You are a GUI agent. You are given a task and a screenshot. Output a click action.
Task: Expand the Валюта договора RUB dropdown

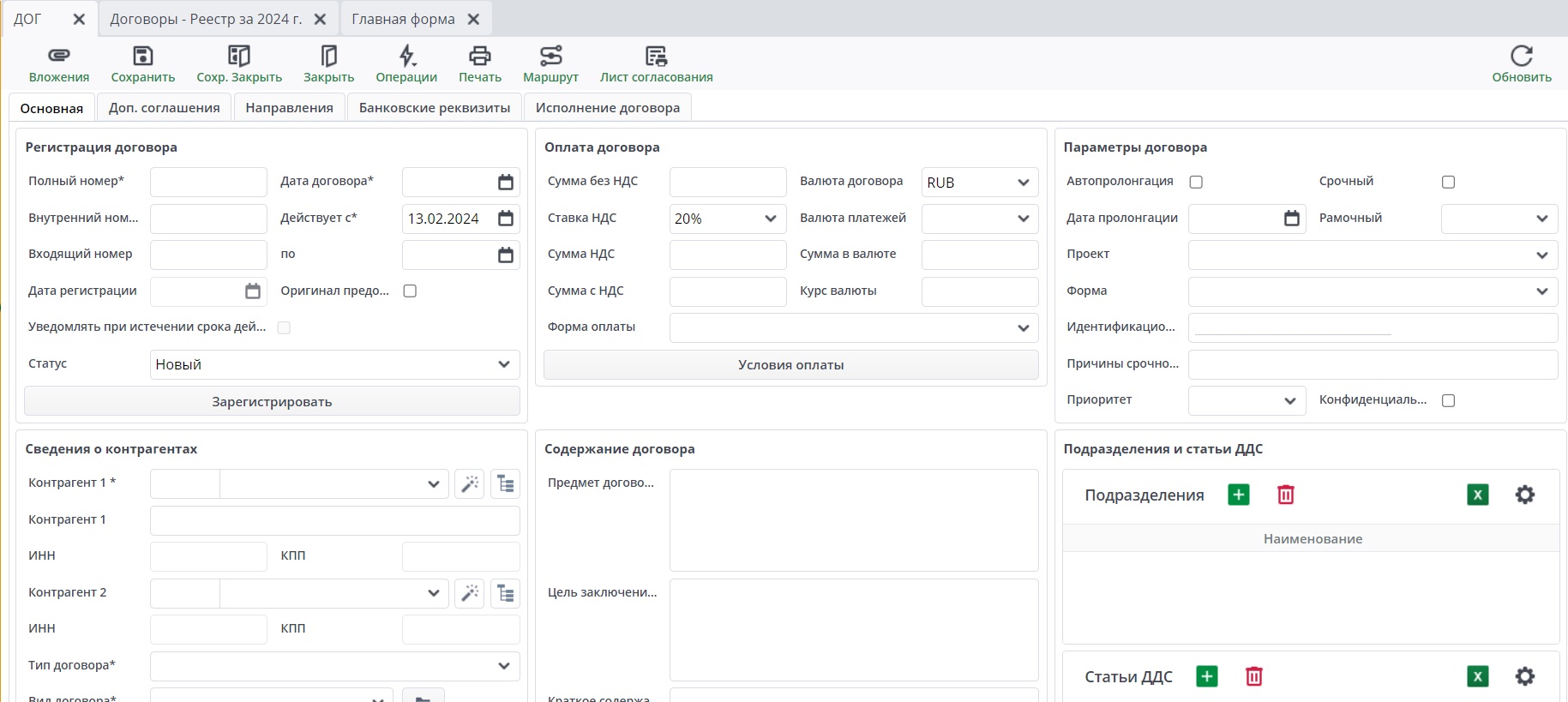tap(1022, 183)
